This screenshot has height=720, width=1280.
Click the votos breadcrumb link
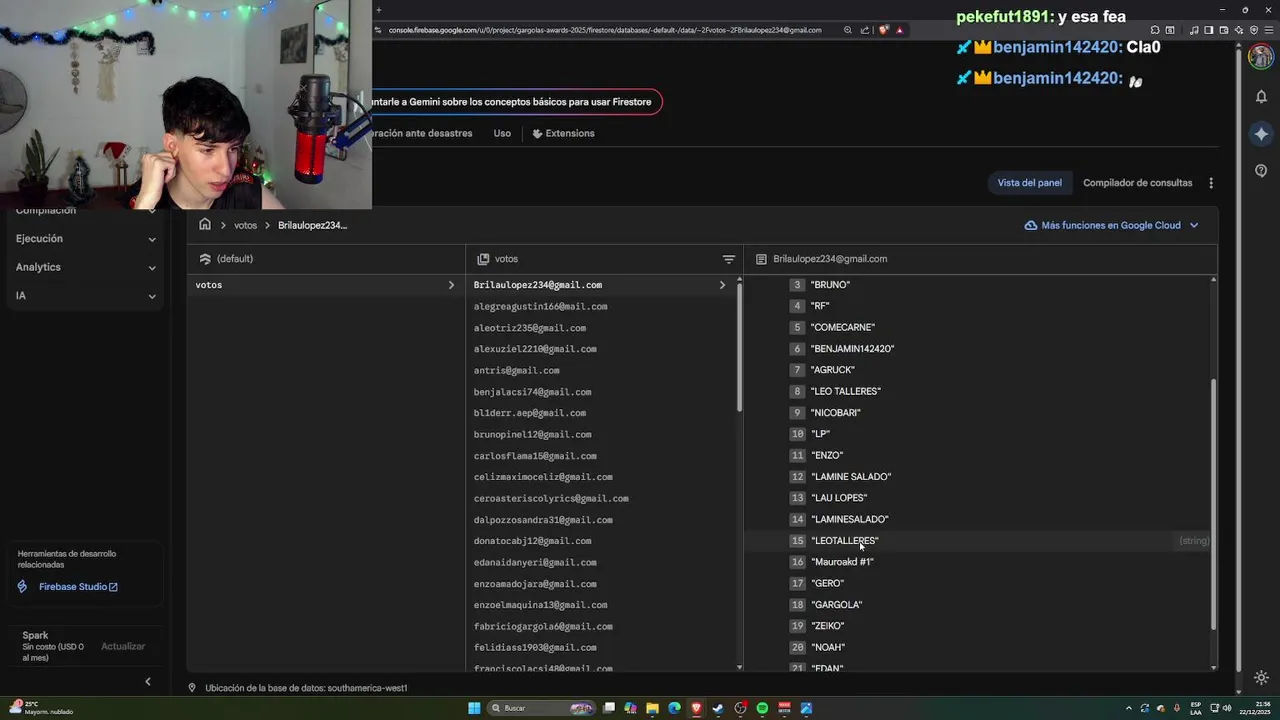(245, 225)
